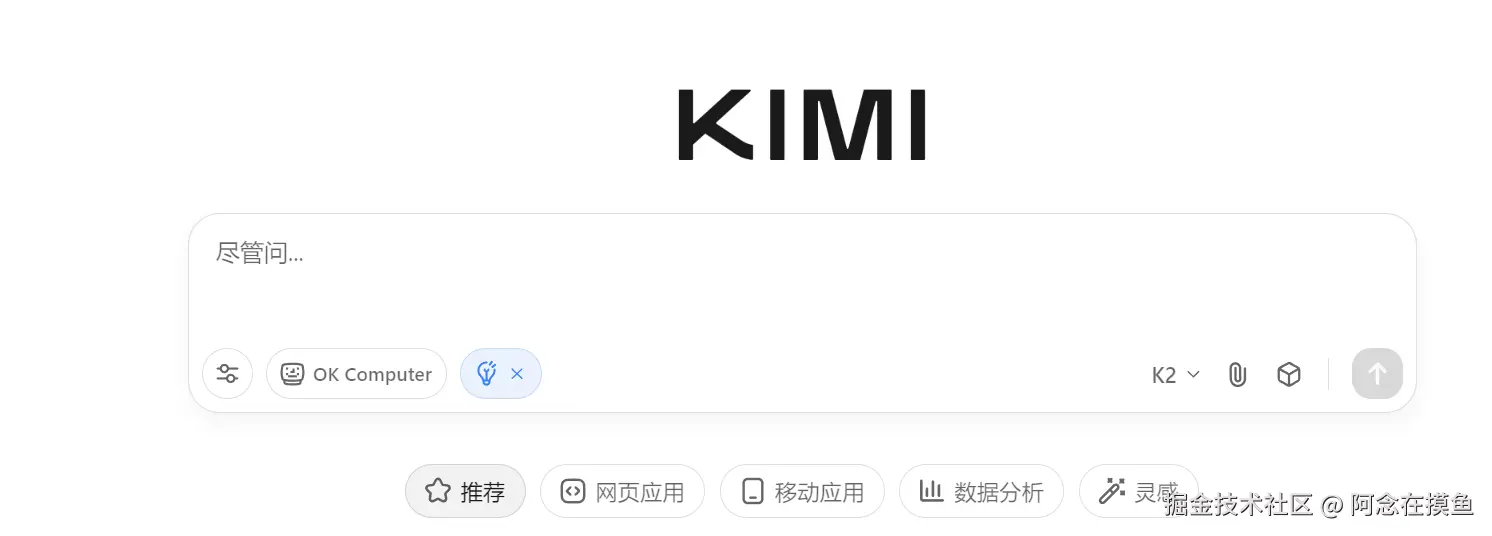Enable the OK Computer mode button
This screenshot has width=1492, height=536.
[x=356, y=374]
